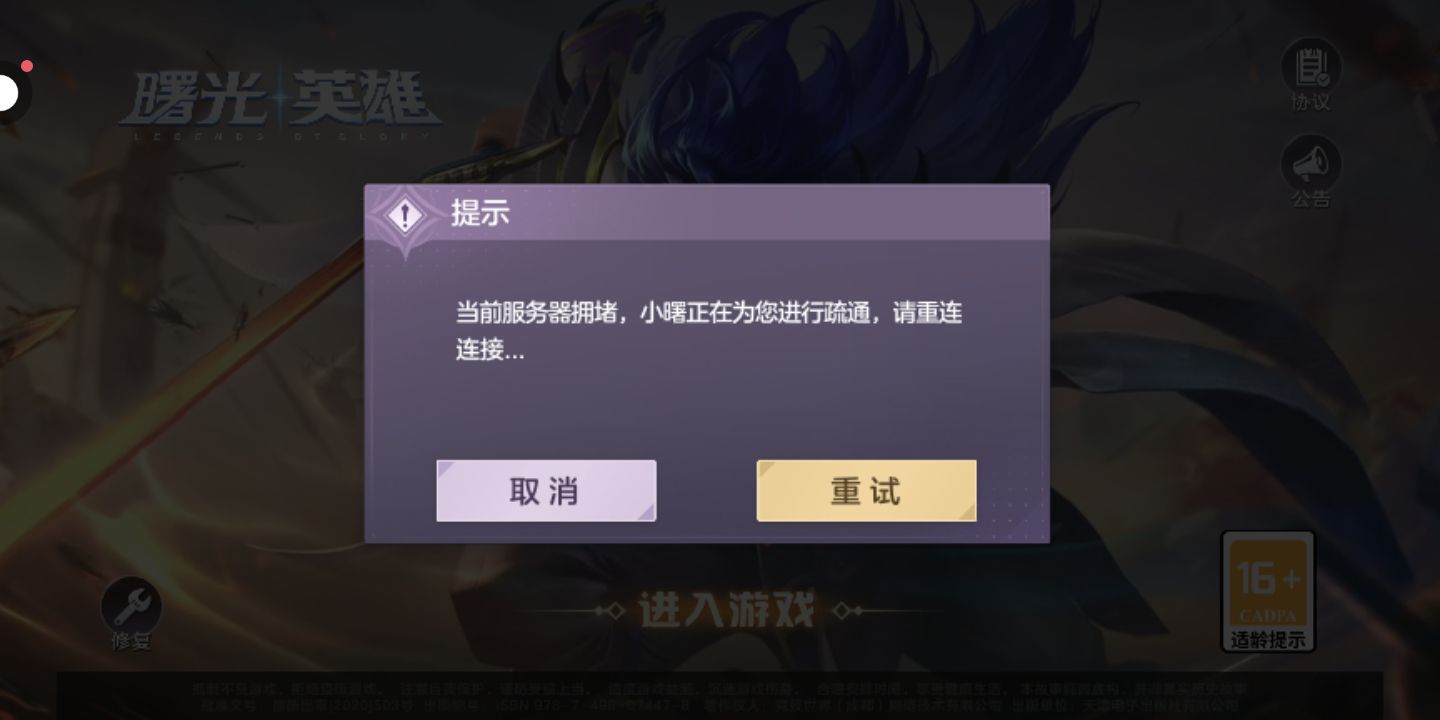Click the health advisory footer text
1440x720 pixels.
(x=720, y=696)
